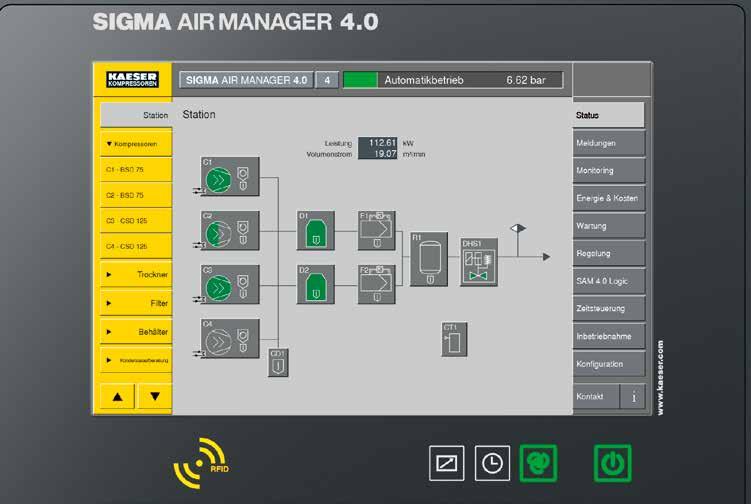This screenshot has width=751, height=504.
Task: Click the Kontakt button
Action: coord(596,397)
